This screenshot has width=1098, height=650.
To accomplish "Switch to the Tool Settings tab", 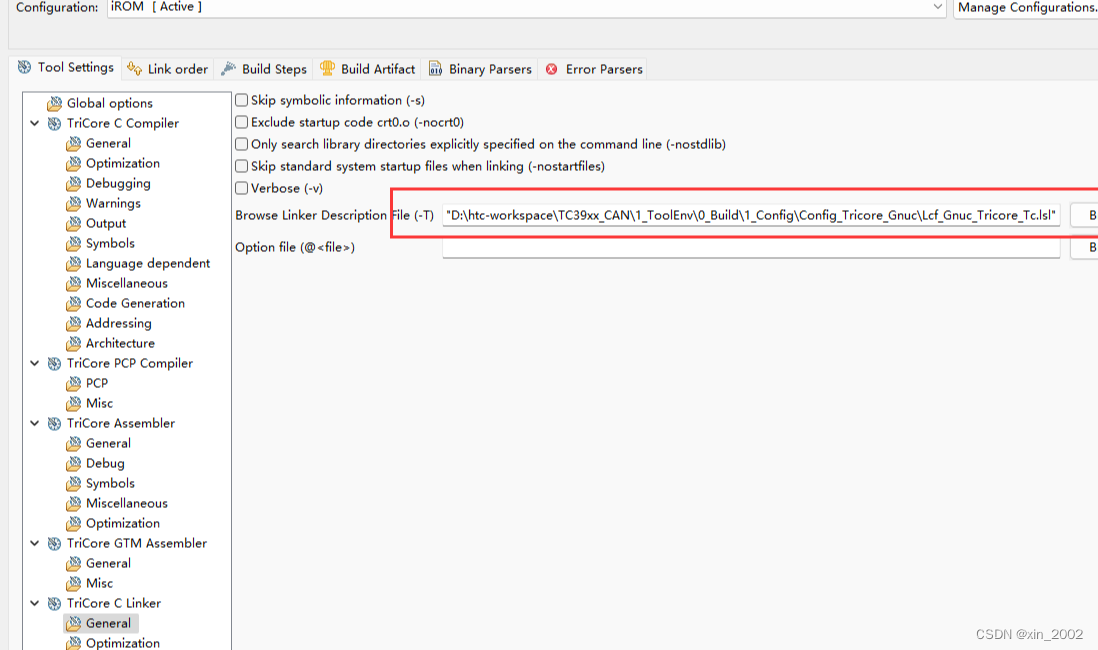I will point(66,67).
